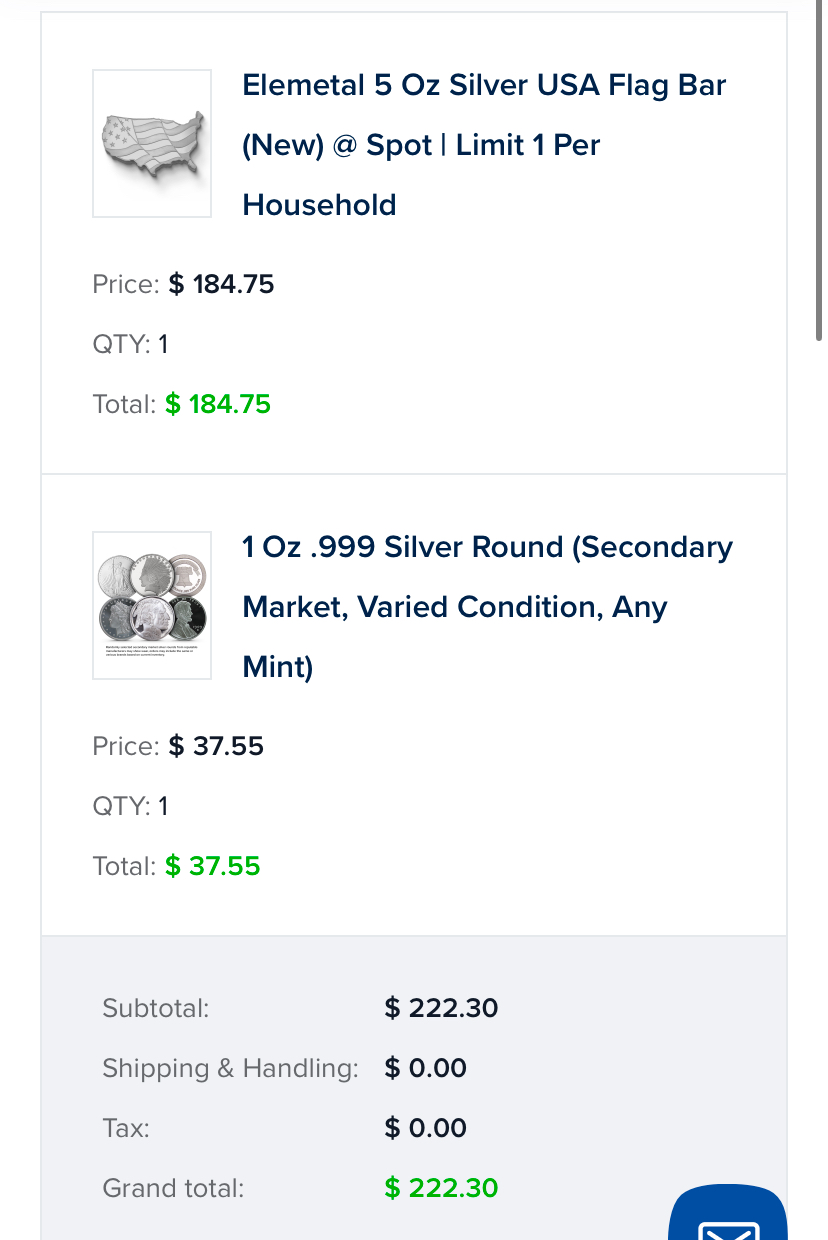Open the silver rounds product thumbnail
828x1240 pixels.
[152, 605]
